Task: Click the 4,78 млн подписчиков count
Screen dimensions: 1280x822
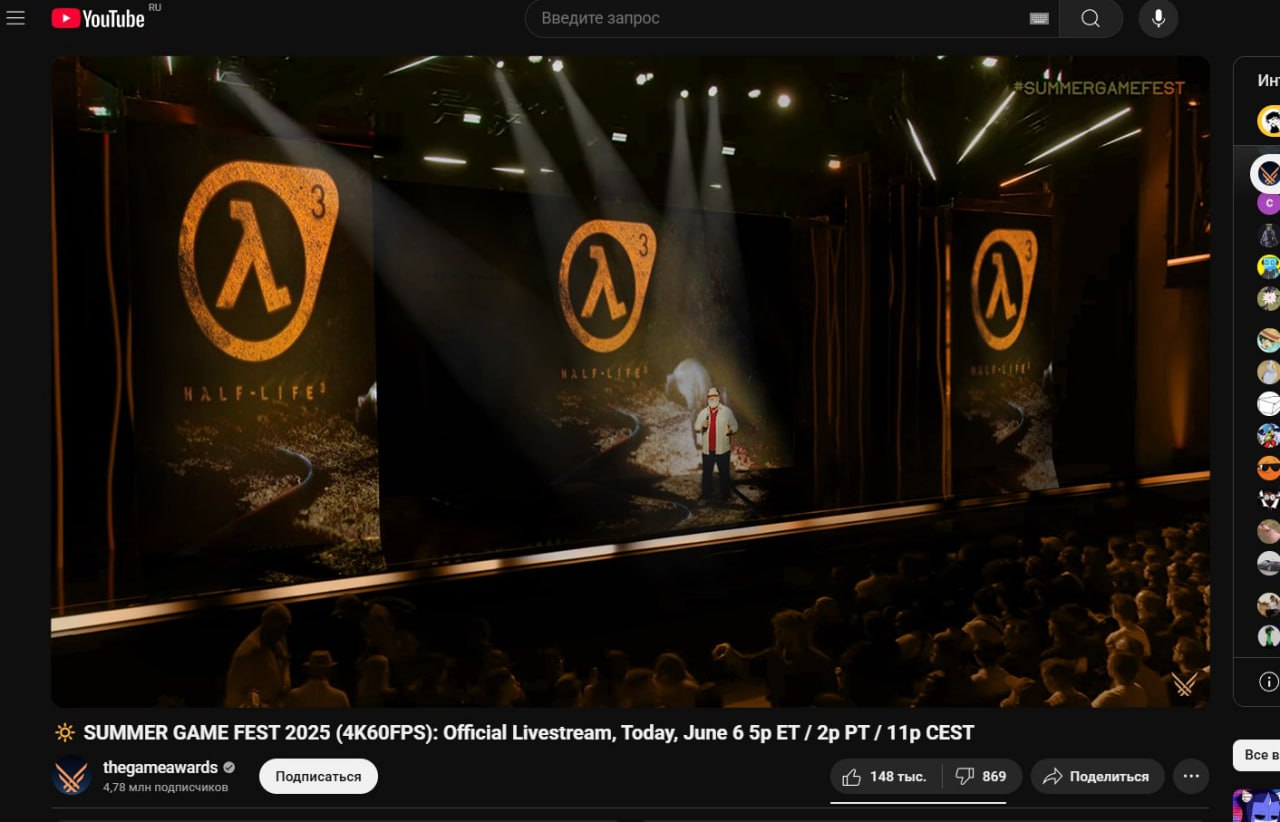Action: 165,787
